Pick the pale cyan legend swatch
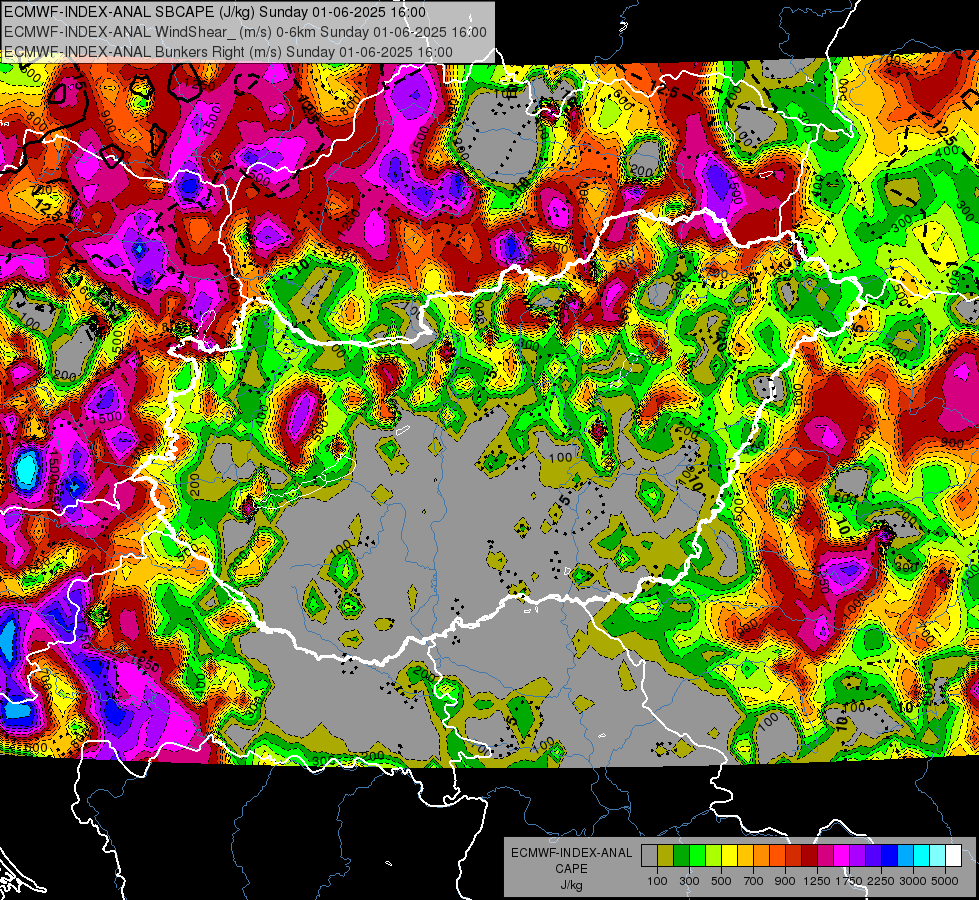Viewport: 979px width, 900px height. click(938, 856)
